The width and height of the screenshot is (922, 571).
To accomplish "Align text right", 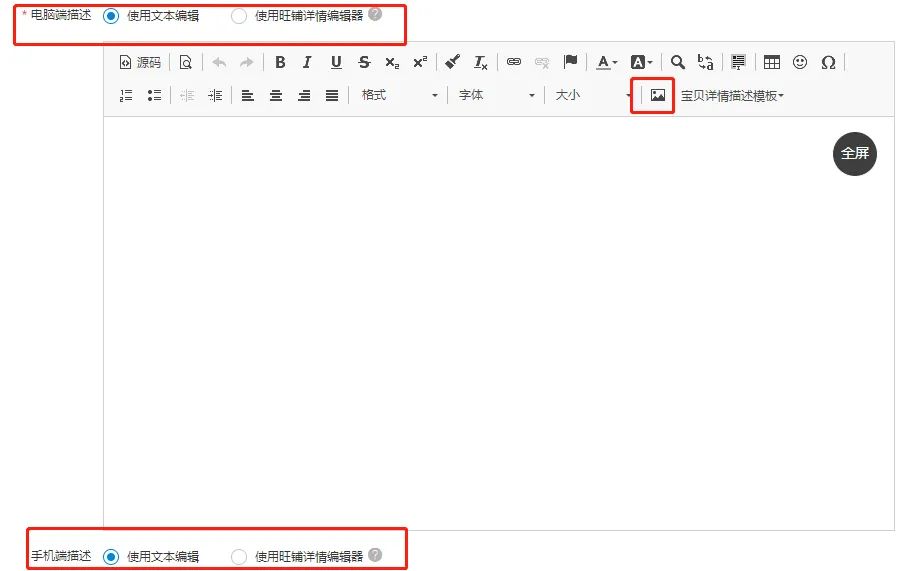I will (x=304, y=95).
